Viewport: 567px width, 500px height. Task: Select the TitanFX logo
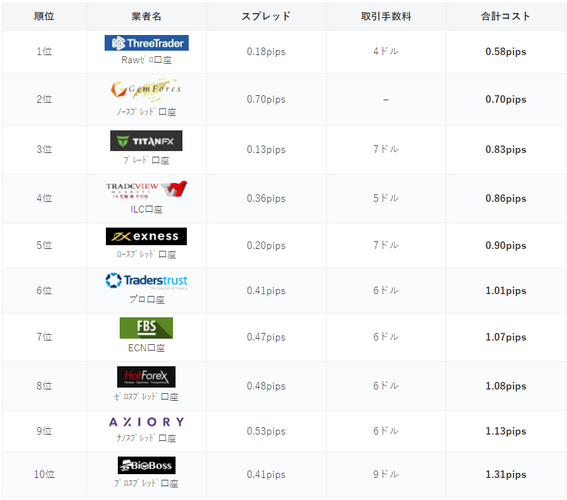(146, 141)
